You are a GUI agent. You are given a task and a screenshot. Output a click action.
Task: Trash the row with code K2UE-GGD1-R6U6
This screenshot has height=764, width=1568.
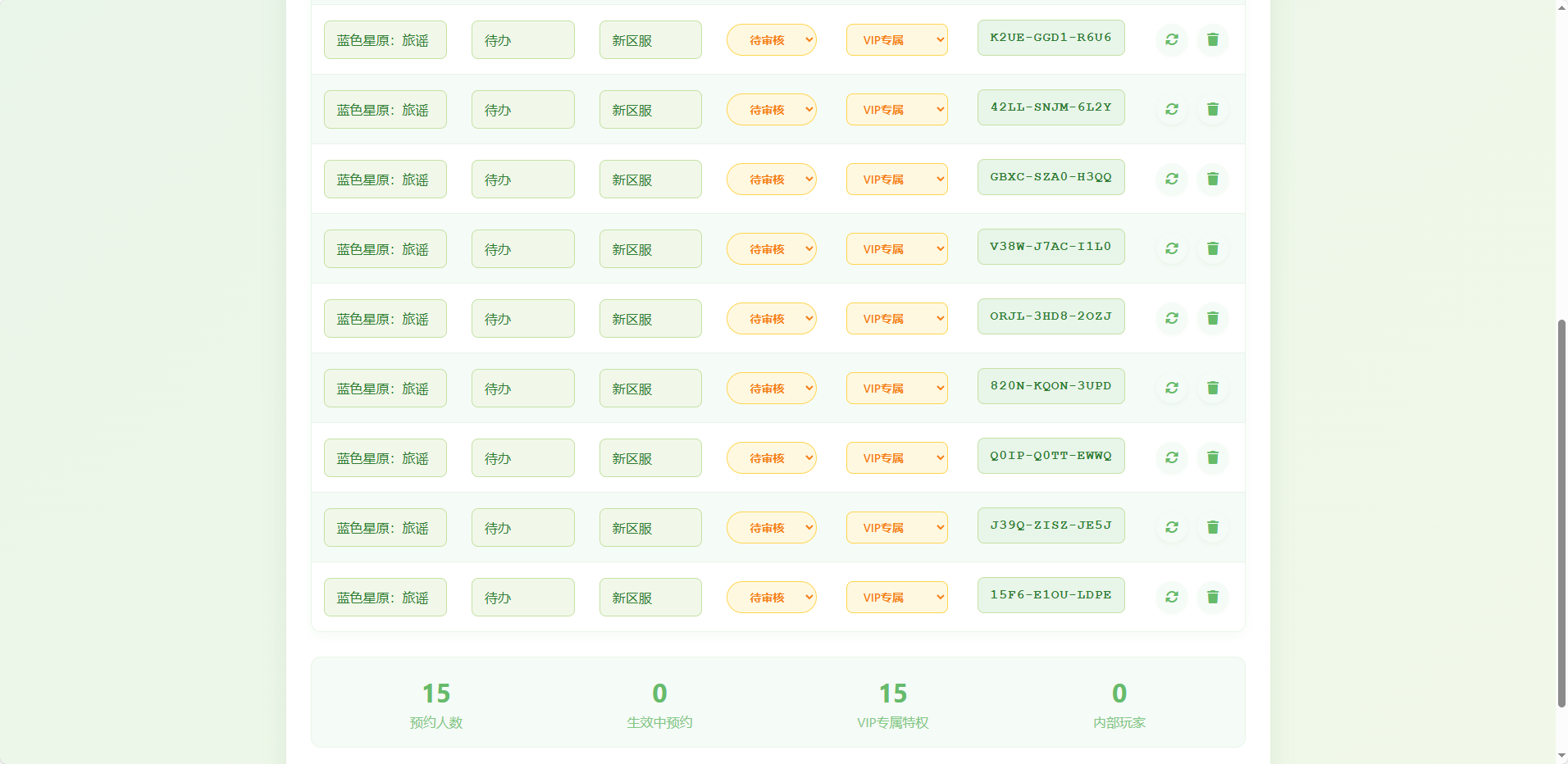(1212, 39)
